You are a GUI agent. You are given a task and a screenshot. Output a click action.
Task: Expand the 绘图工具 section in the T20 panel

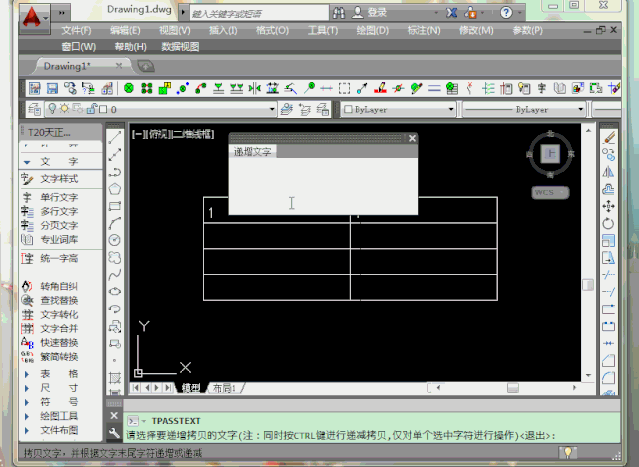tap(27, 416)
